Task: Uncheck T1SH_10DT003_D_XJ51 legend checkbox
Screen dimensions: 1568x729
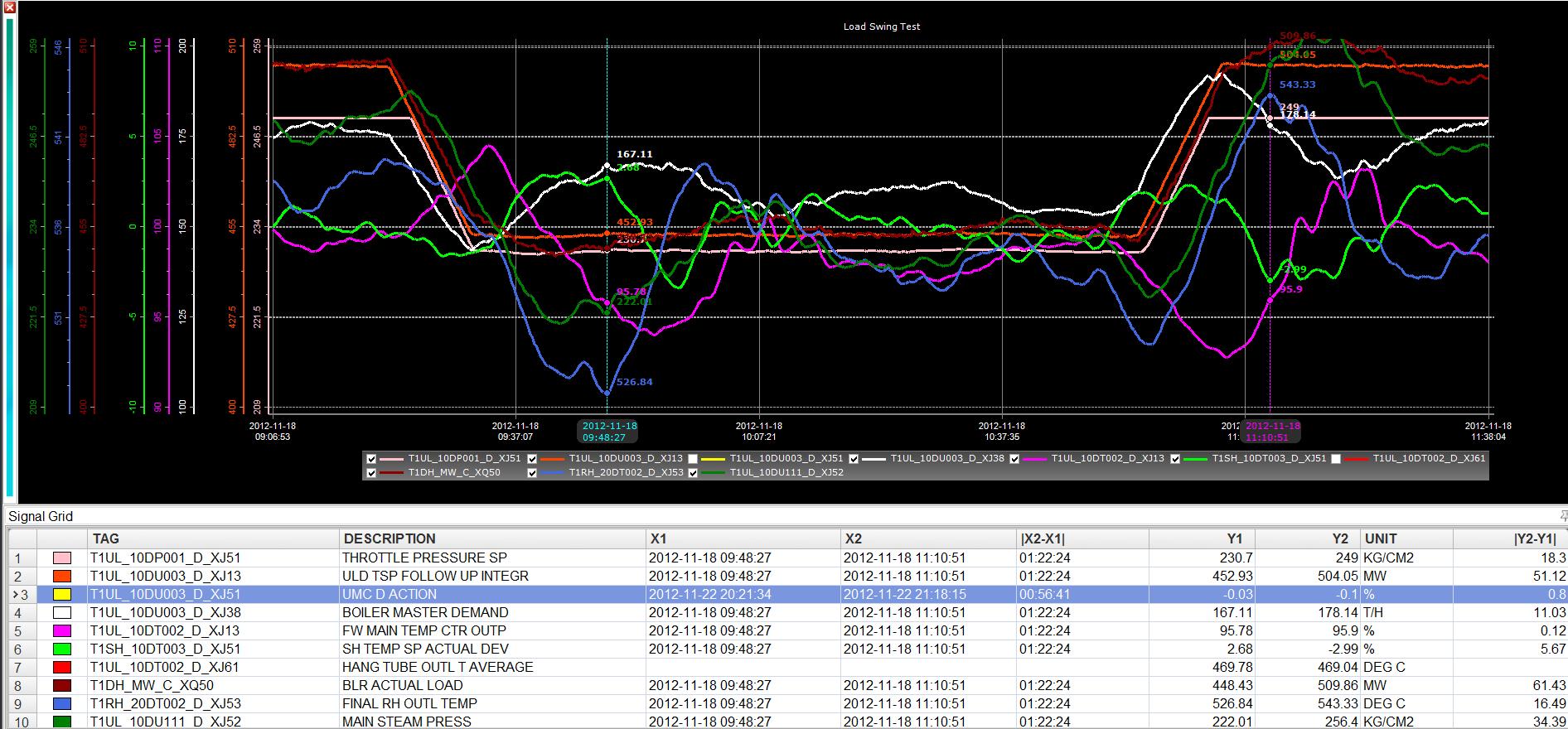Action: tap(1175, 459)
